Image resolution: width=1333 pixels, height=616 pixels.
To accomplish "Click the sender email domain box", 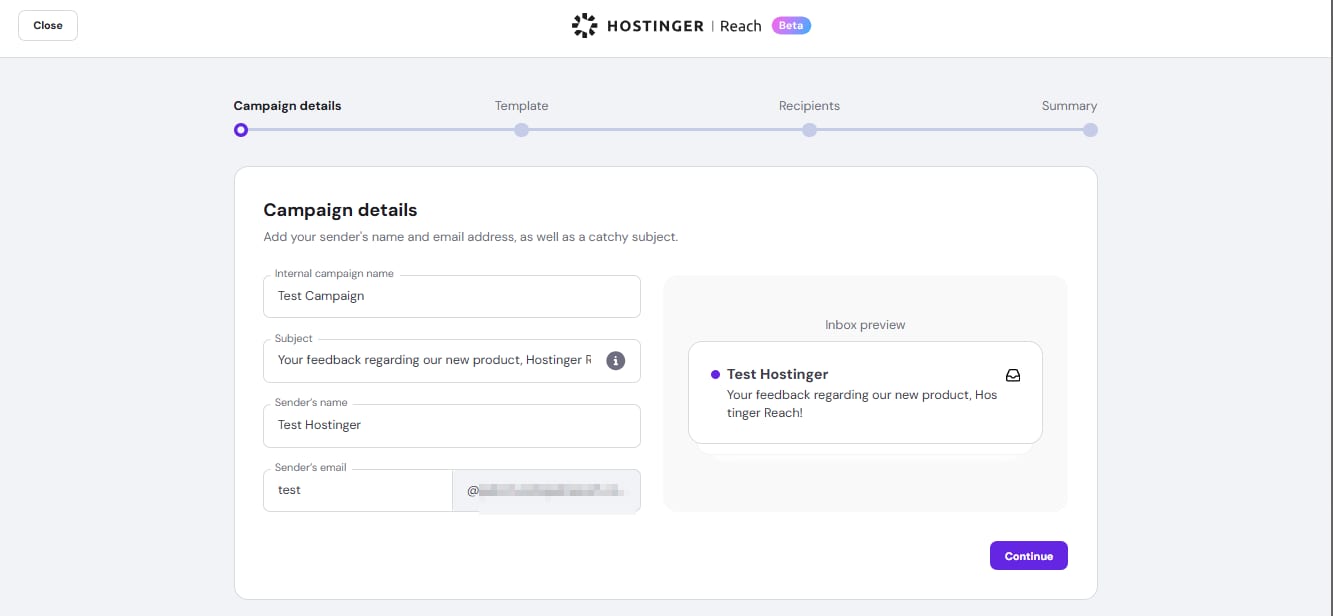I will [546, 491].
